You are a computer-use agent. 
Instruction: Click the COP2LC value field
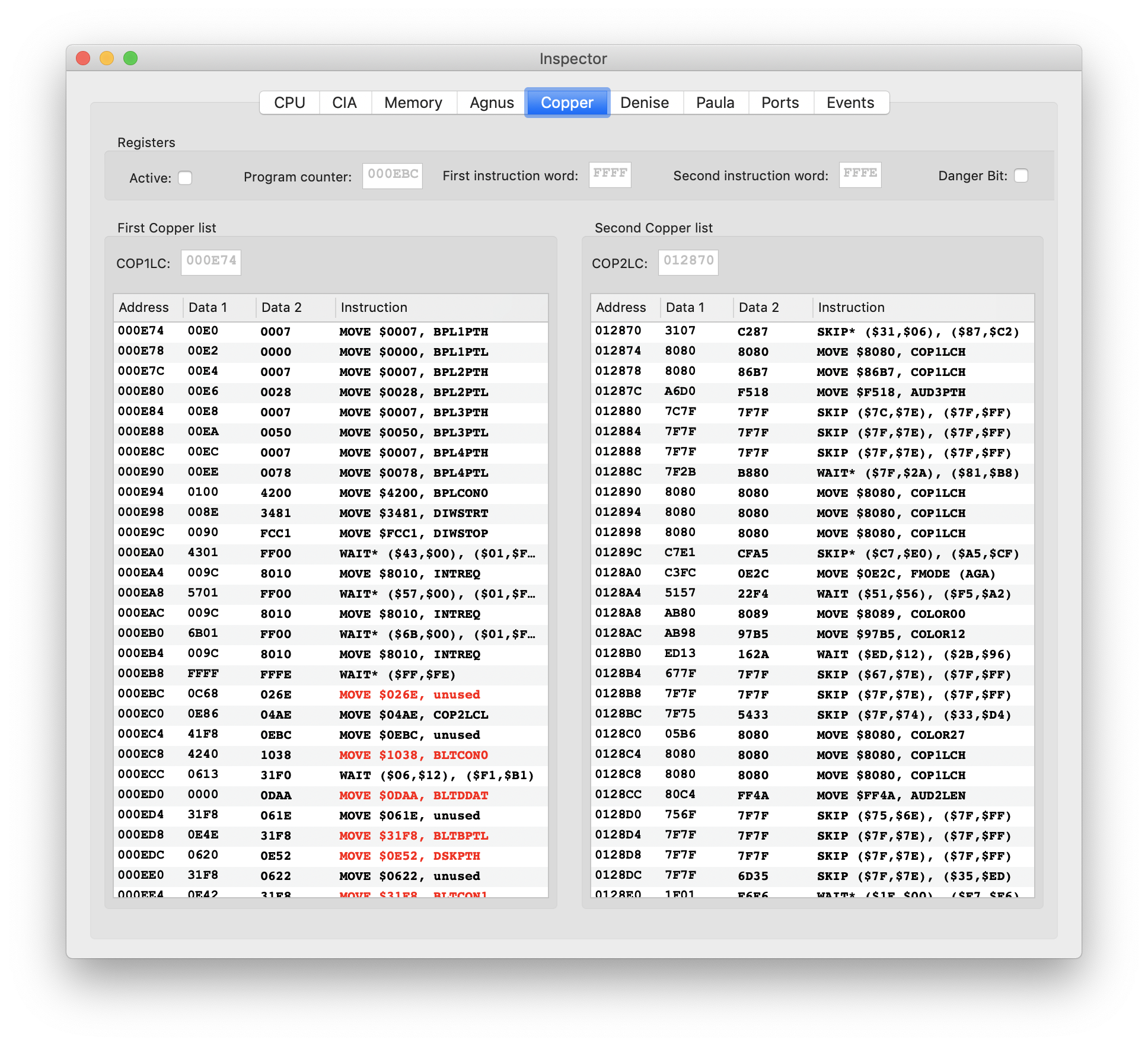click(x=688, y=262)
